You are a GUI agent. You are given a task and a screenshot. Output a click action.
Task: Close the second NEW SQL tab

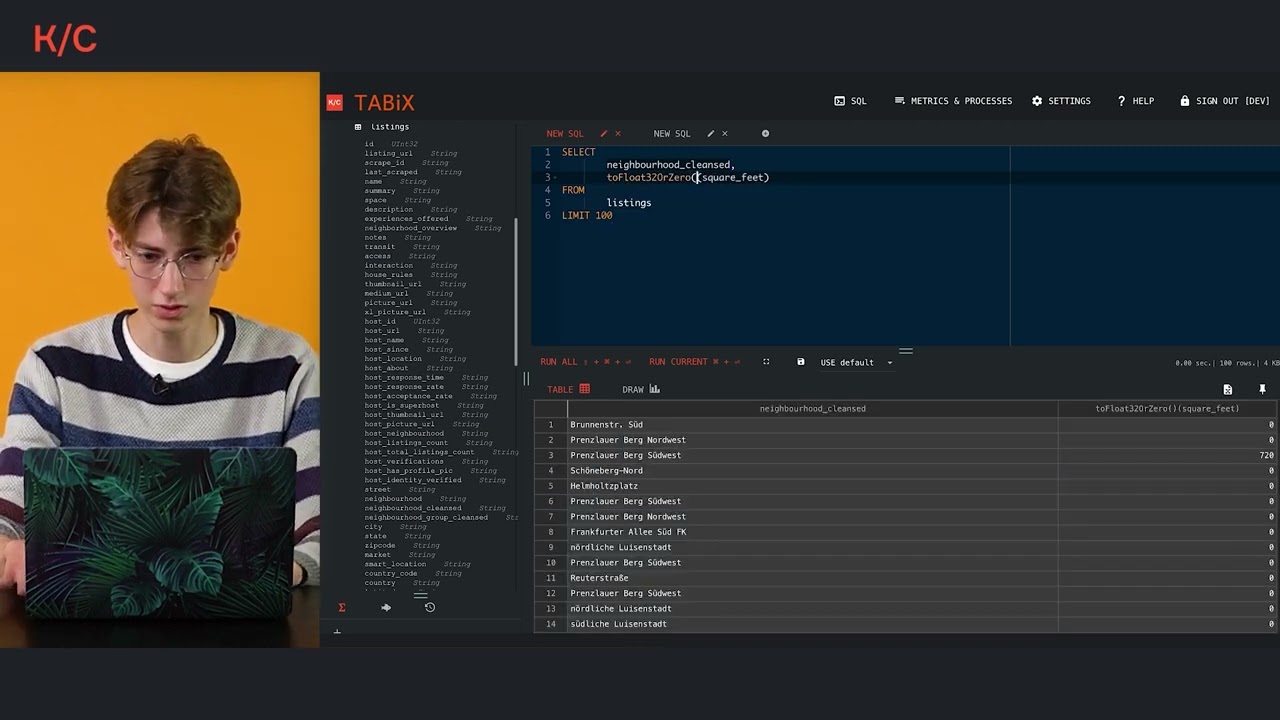[725, 134]
